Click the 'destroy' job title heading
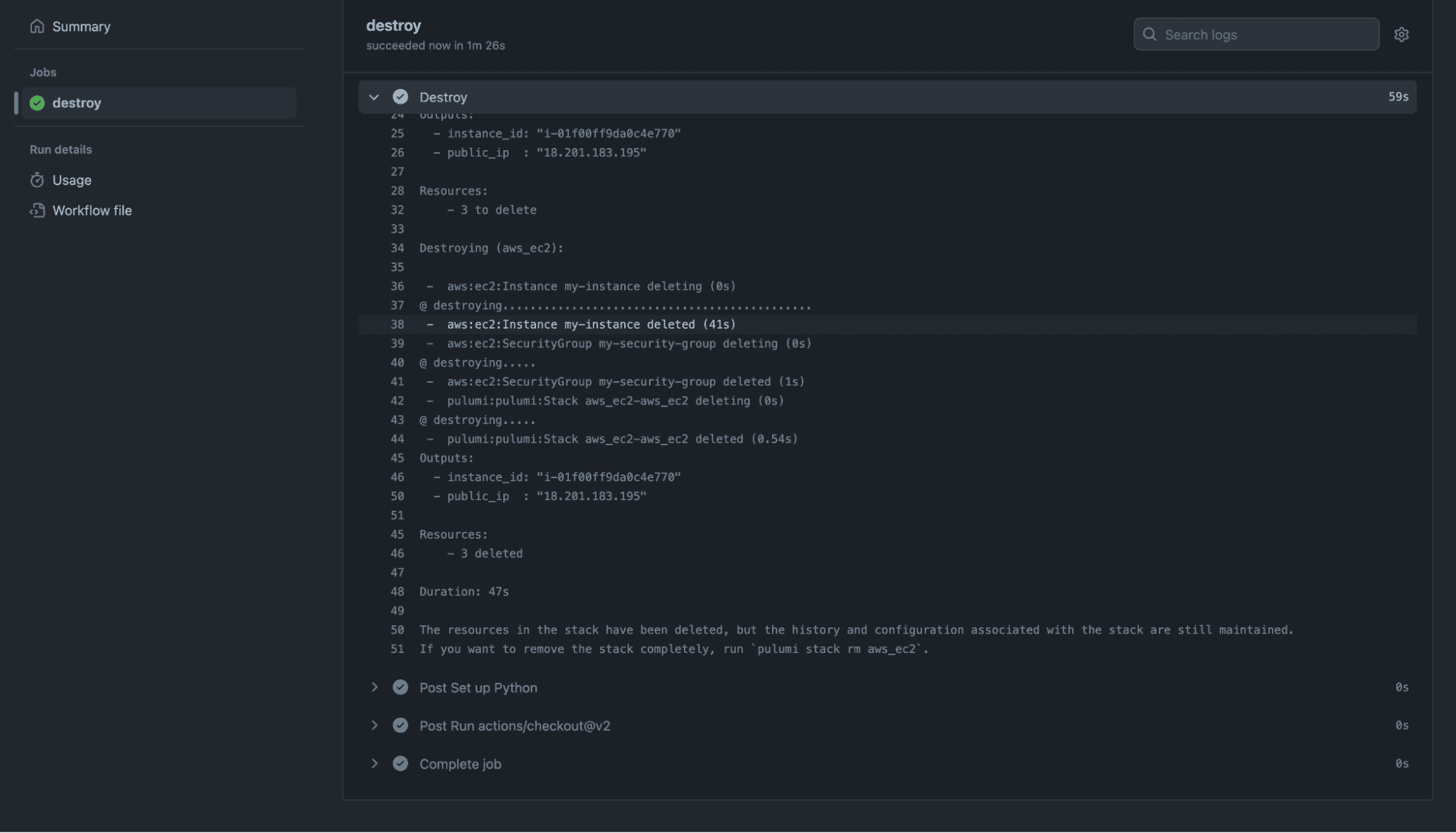 tap(393, 26)
